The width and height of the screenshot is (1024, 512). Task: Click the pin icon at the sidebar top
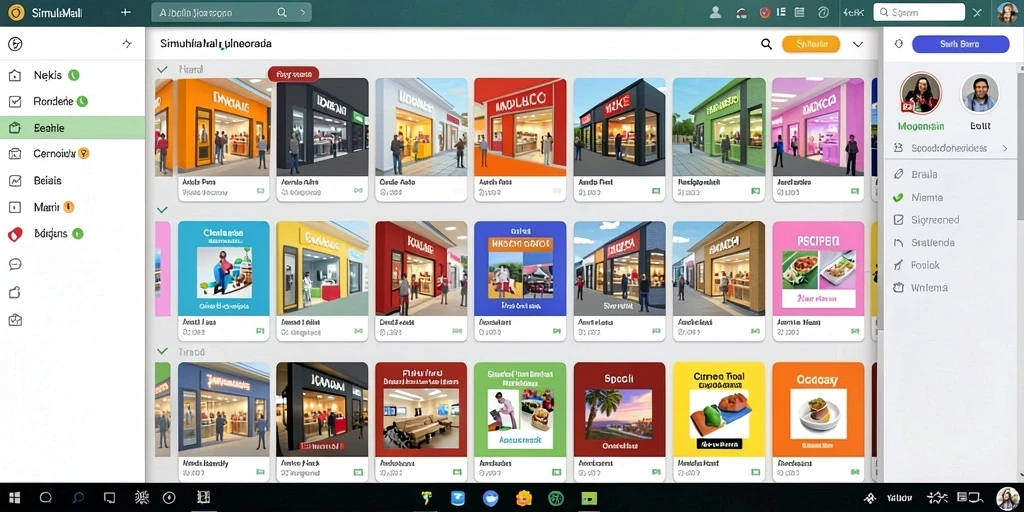click(x=127, y=44)
